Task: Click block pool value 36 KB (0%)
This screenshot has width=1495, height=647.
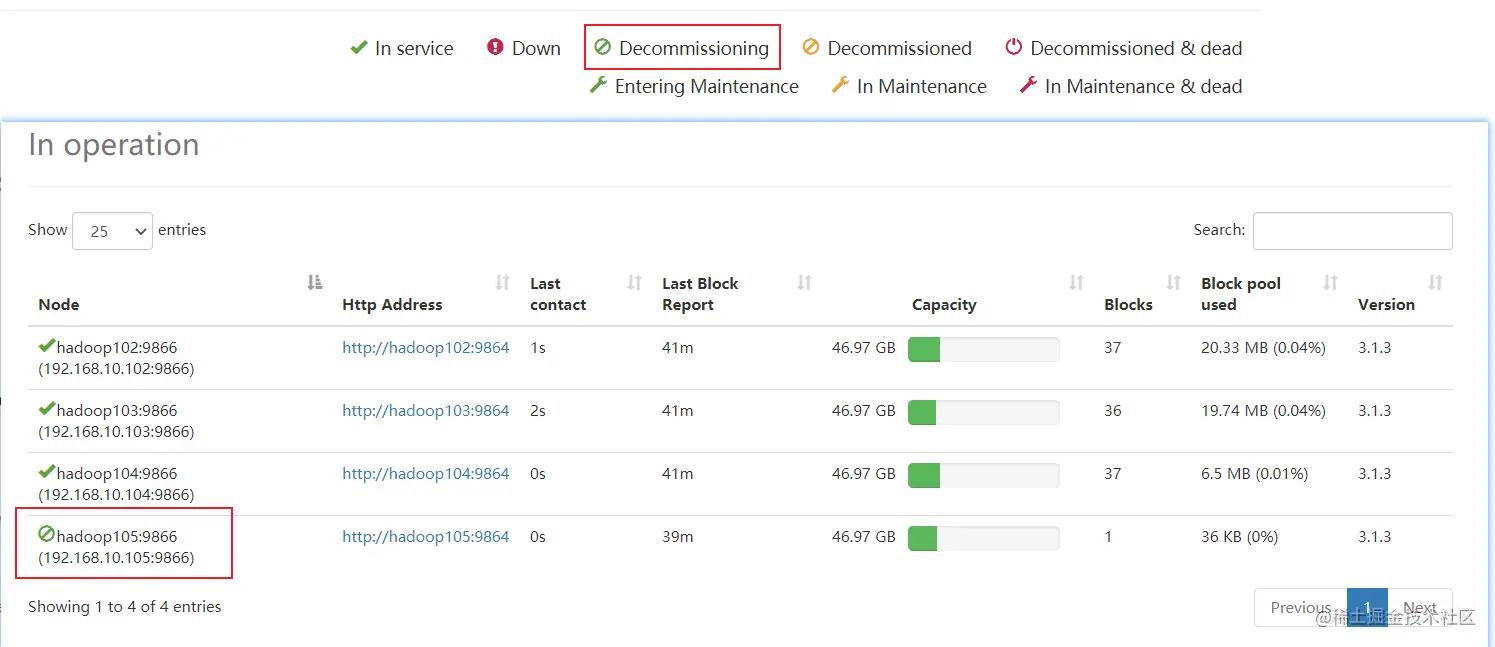Action: pyautogui.click(x=1240, y=537)
